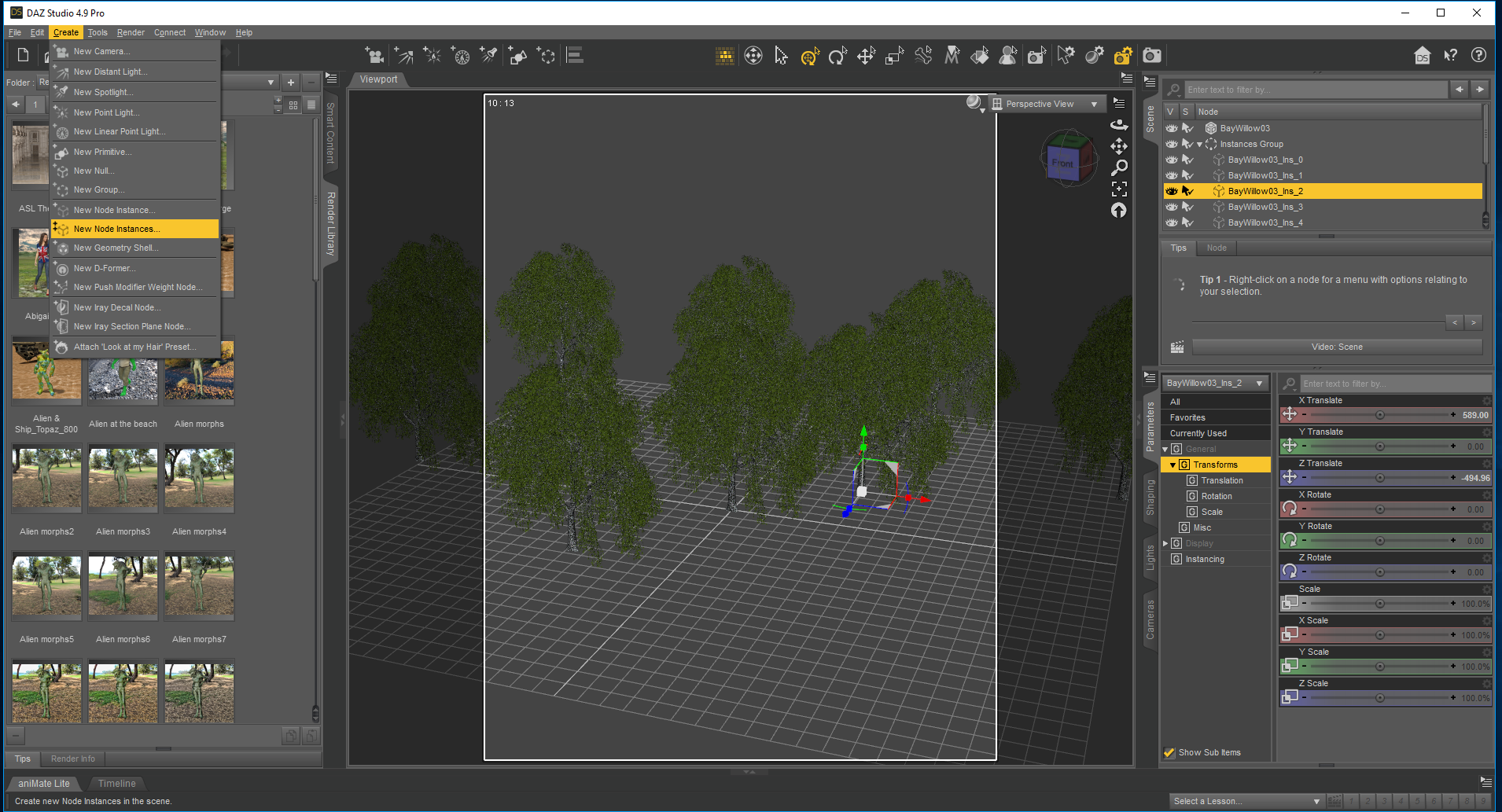1502x812 pixels.
Task: Toggle visibility eye for Instances Group
Action: coord(1172,144)
